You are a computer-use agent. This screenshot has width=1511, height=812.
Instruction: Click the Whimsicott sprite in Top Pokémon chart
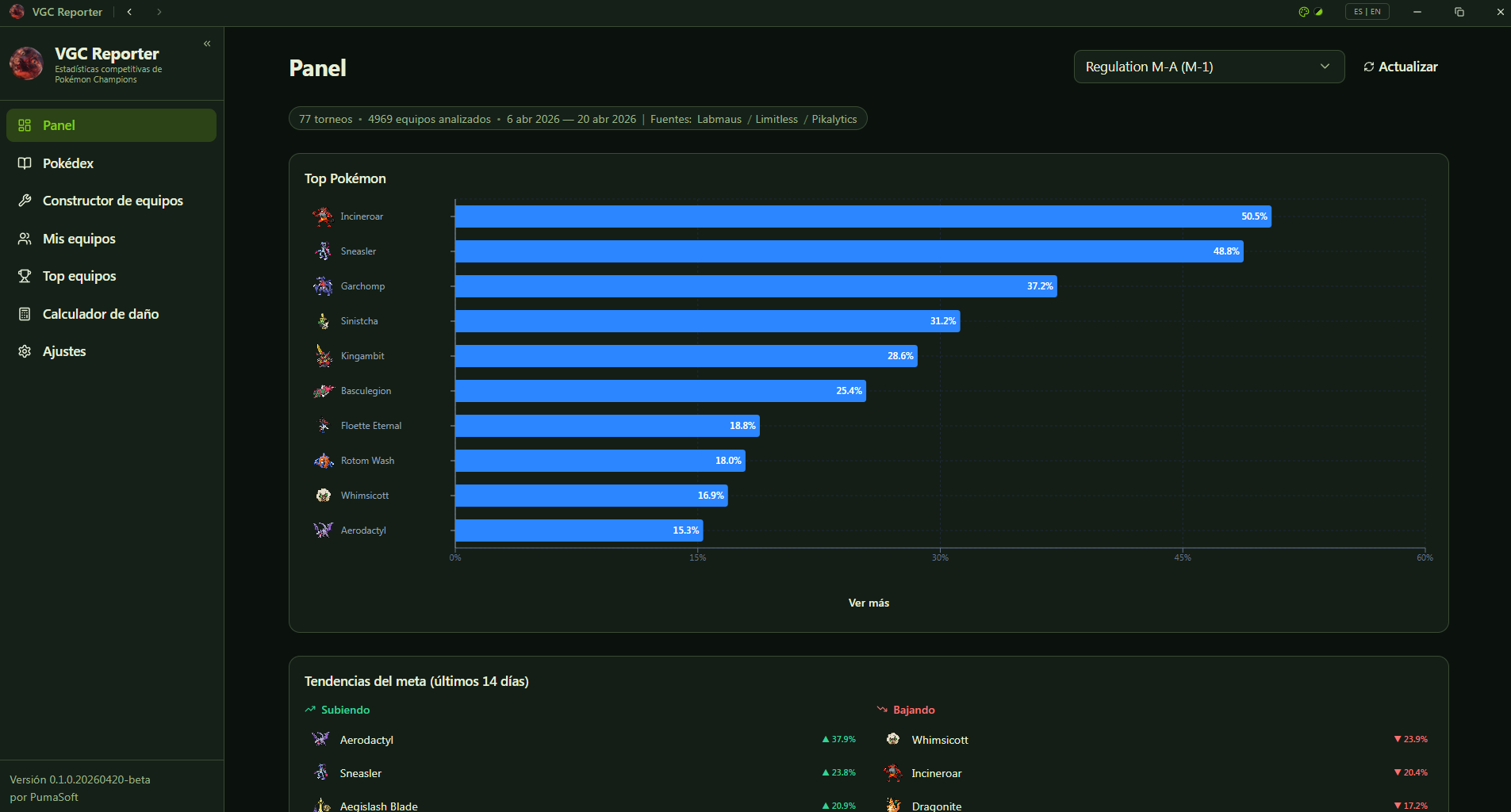pos(323,496)
